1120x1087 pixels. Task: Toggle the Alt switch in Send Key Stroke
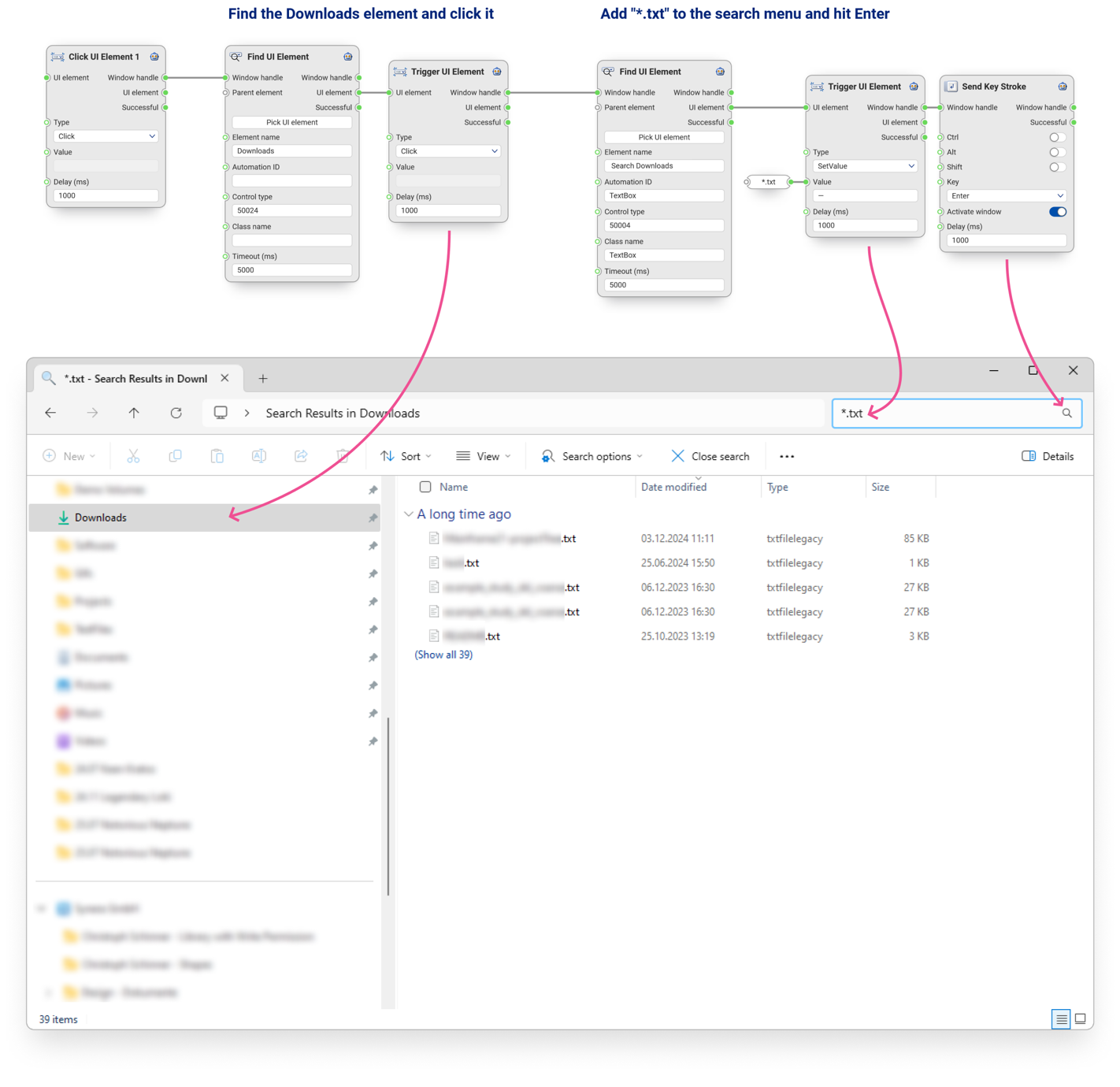point(1057,152)
